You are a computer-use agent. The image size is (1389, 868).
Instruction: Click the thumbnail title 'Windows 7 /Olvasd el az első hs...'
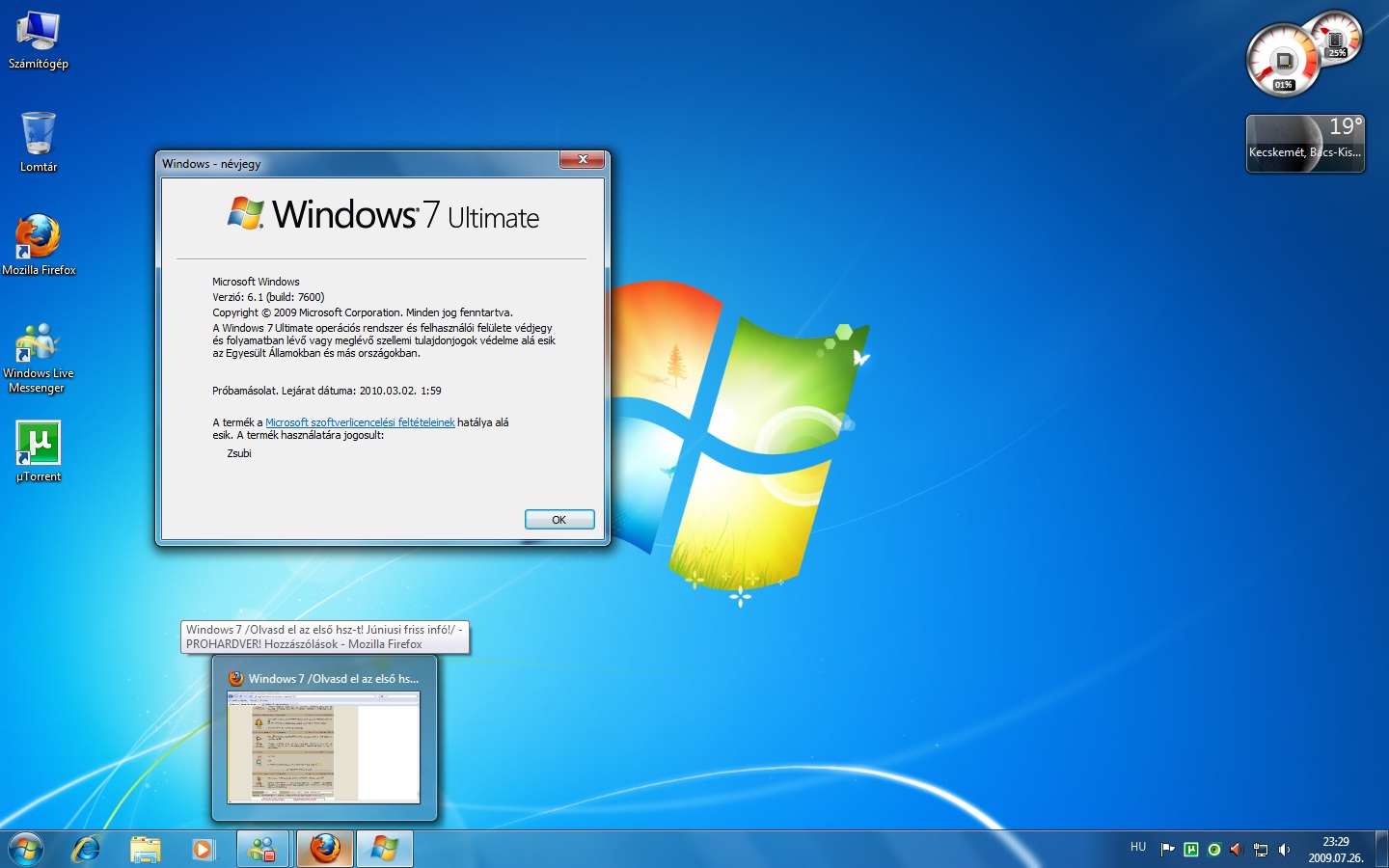[x=334, y=679]
